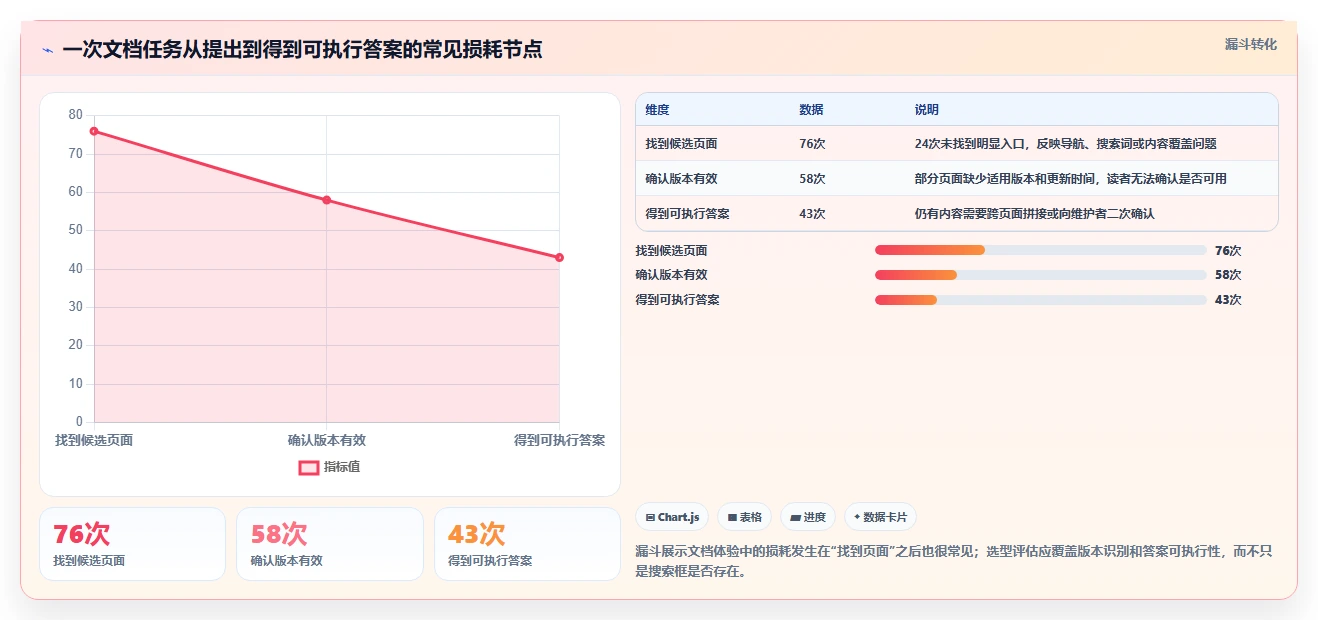
Task: Click the 找到候选页面 progress bar
Action: (1040, 250)
